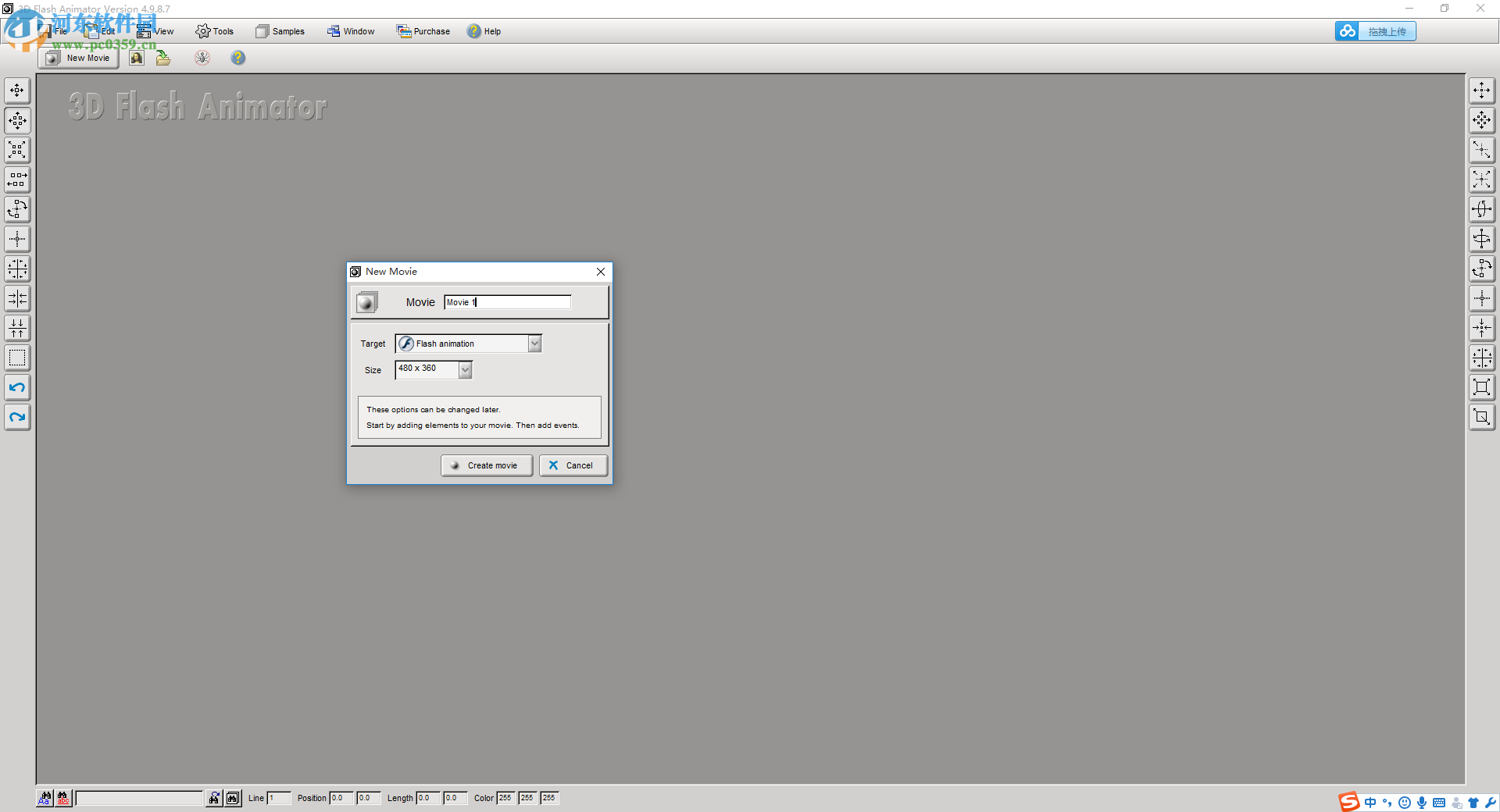
Task: Select right toolbar's four diagonal arrows tool
Action: [x=1482, y=180]
